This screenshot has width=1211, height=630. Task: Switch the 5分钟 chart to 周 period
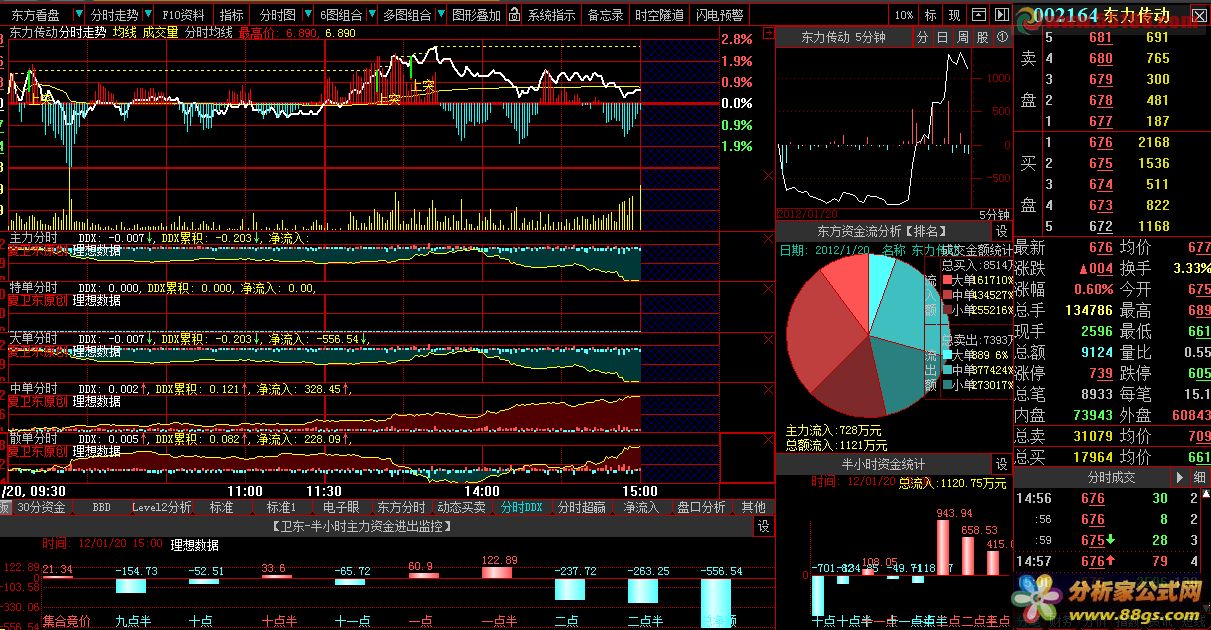click(x=962, y=37)
